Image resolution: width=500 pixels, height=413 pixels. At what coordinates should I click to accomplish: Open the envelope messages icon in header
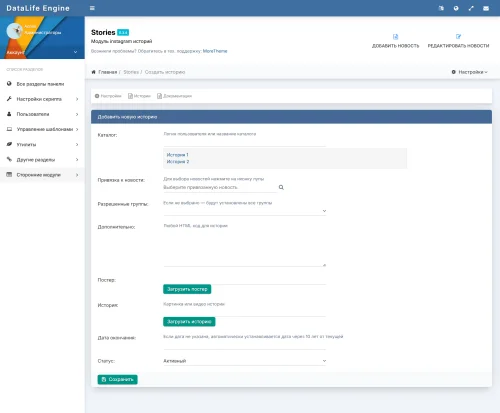486,8
